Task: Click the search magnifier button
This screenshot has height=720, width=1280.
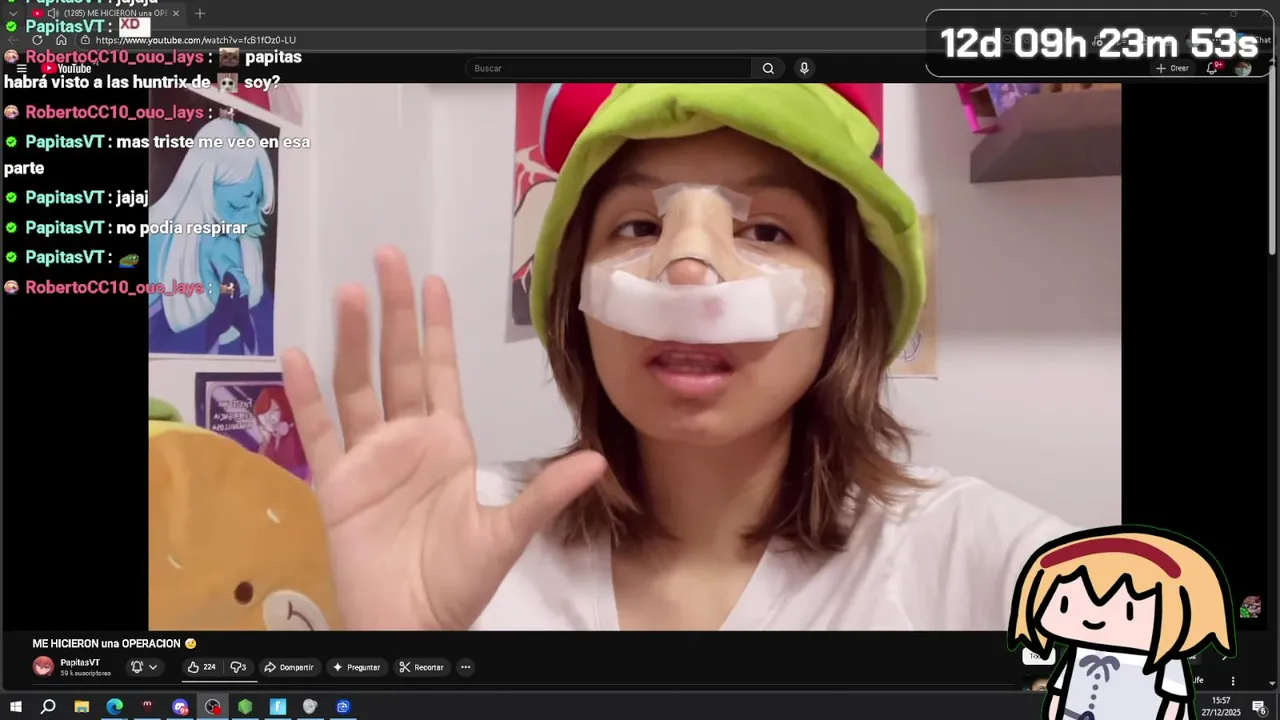Action: (x=768, y=68)
